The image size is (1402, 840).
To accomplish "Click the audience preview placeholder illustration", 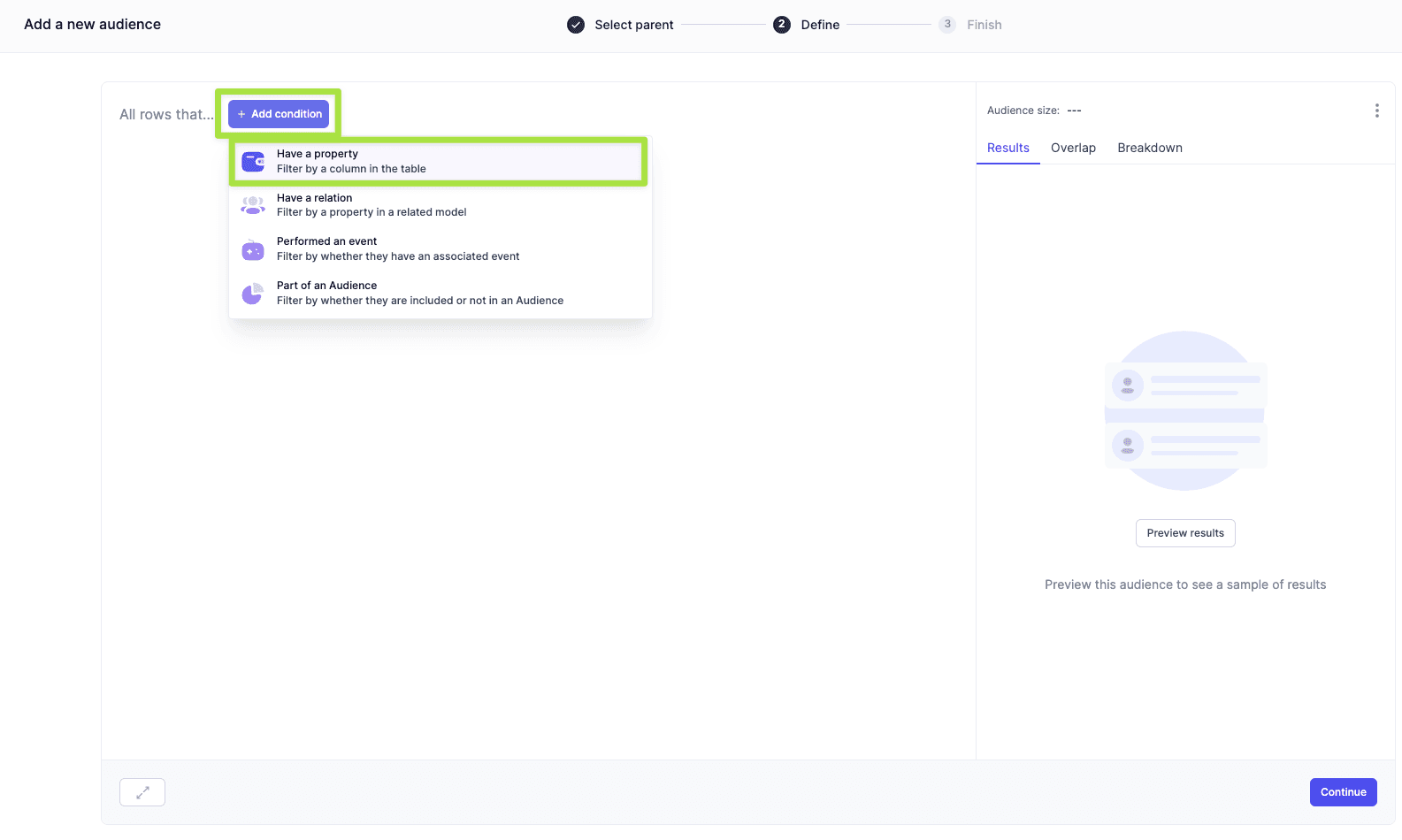I will point(1185,411).
